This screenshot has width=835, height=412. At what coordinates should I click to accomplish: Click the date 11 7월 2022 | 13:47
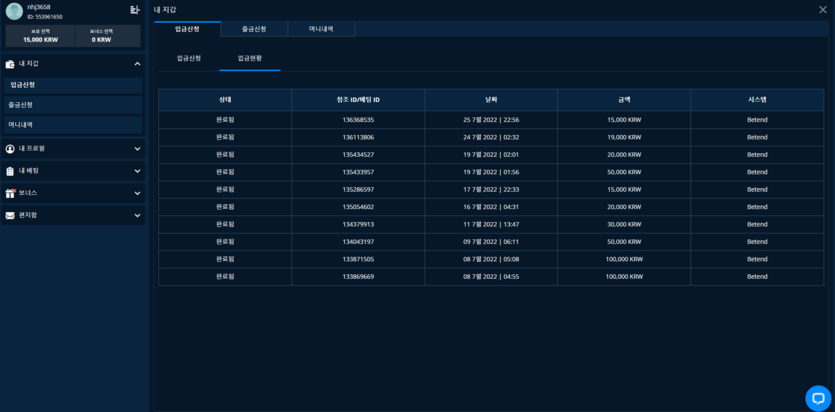point(491,224)
